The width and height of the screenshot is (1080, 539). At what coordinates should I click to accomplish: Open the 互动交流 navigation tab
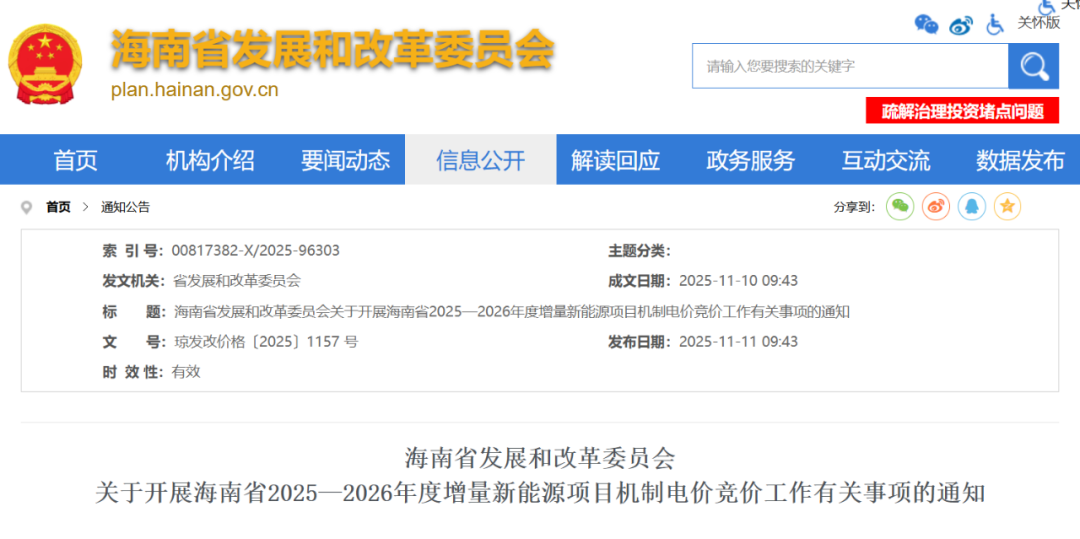(885, 160)
